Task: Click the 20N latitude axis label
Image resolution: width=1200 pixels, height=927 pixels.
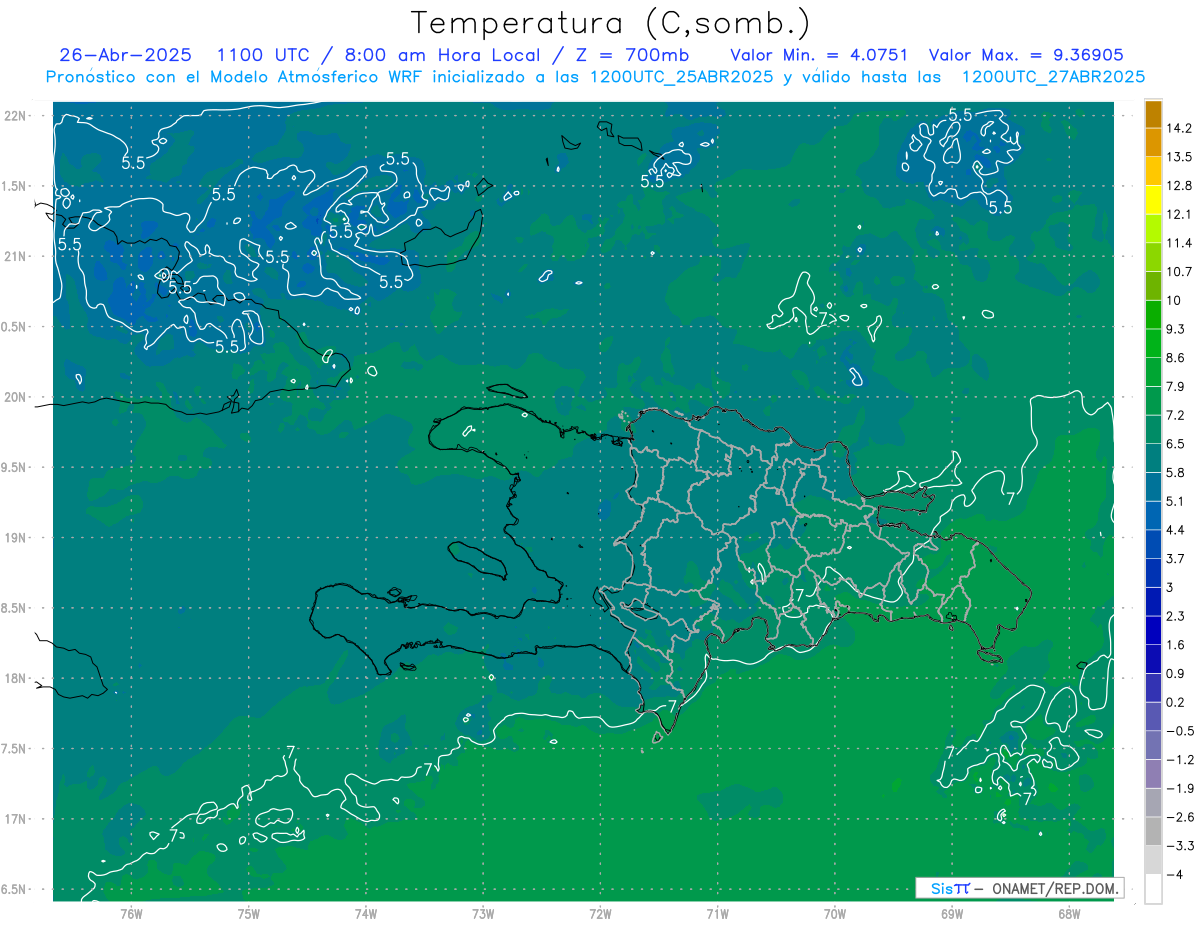Action: [x=16, y=397]
